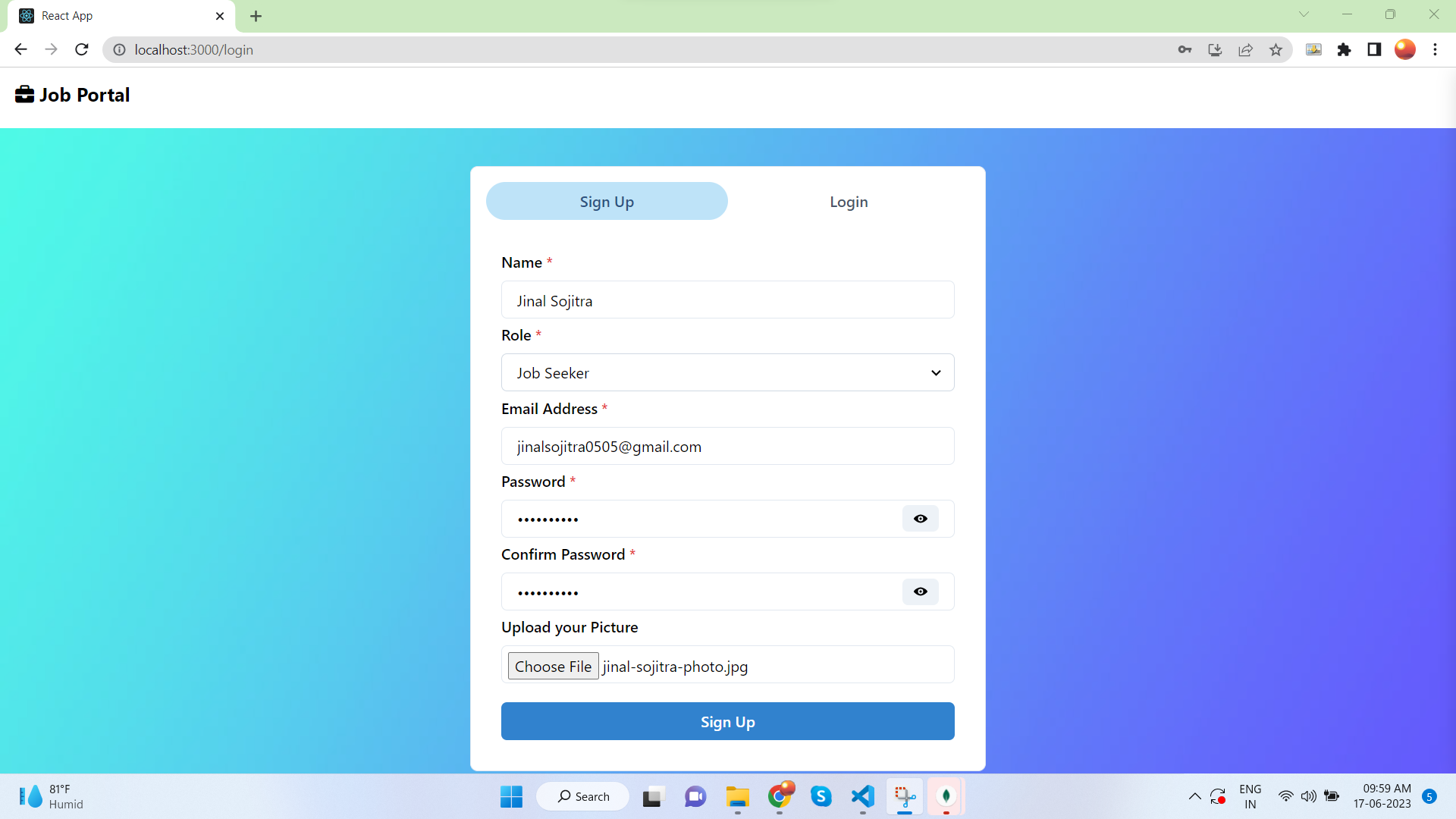
Task: Click the browser profile avatar
Action: click(x=1405, y=49)
